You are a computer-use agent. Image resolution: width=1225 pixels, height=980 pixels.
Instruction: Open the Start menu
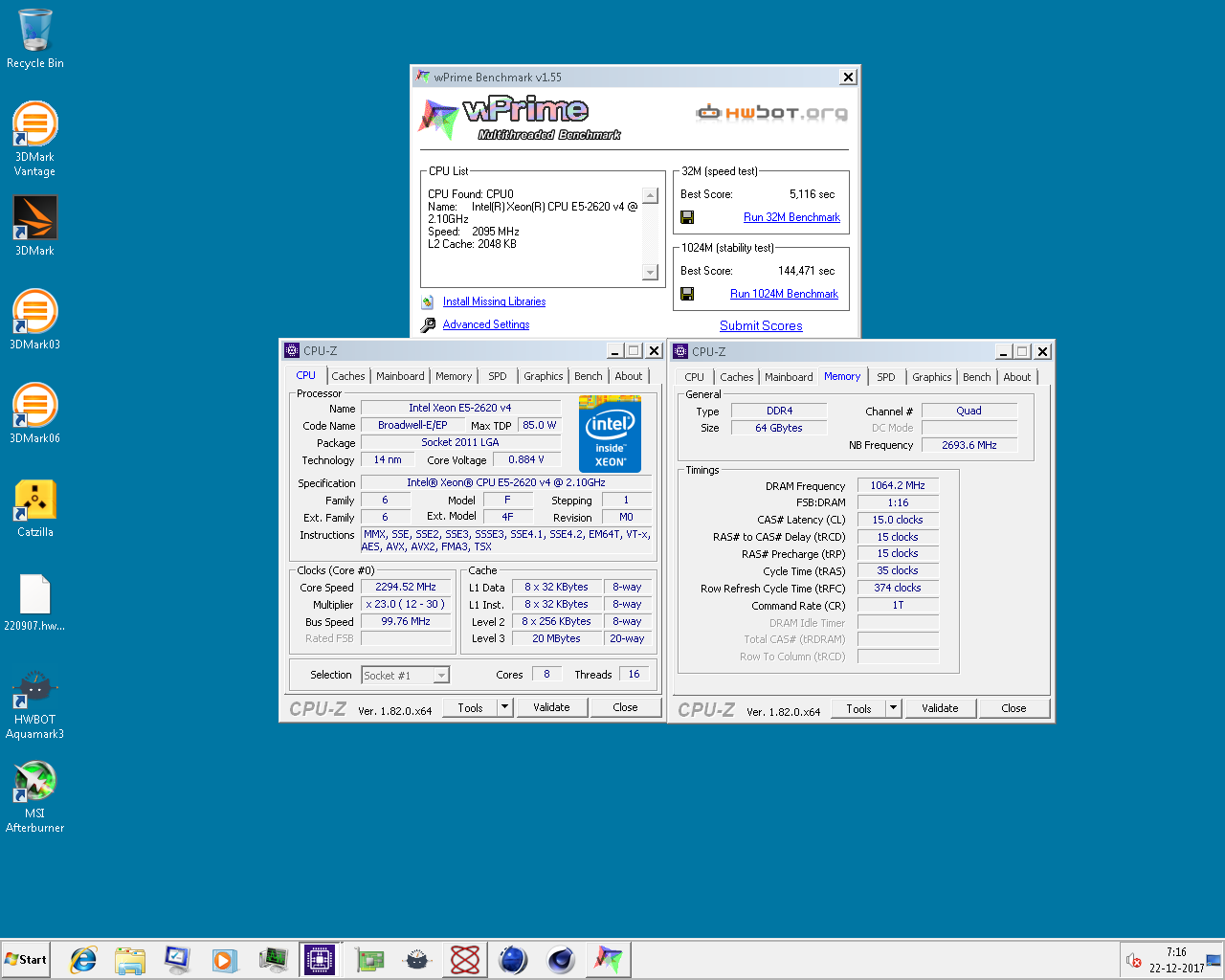pos(26,960)
